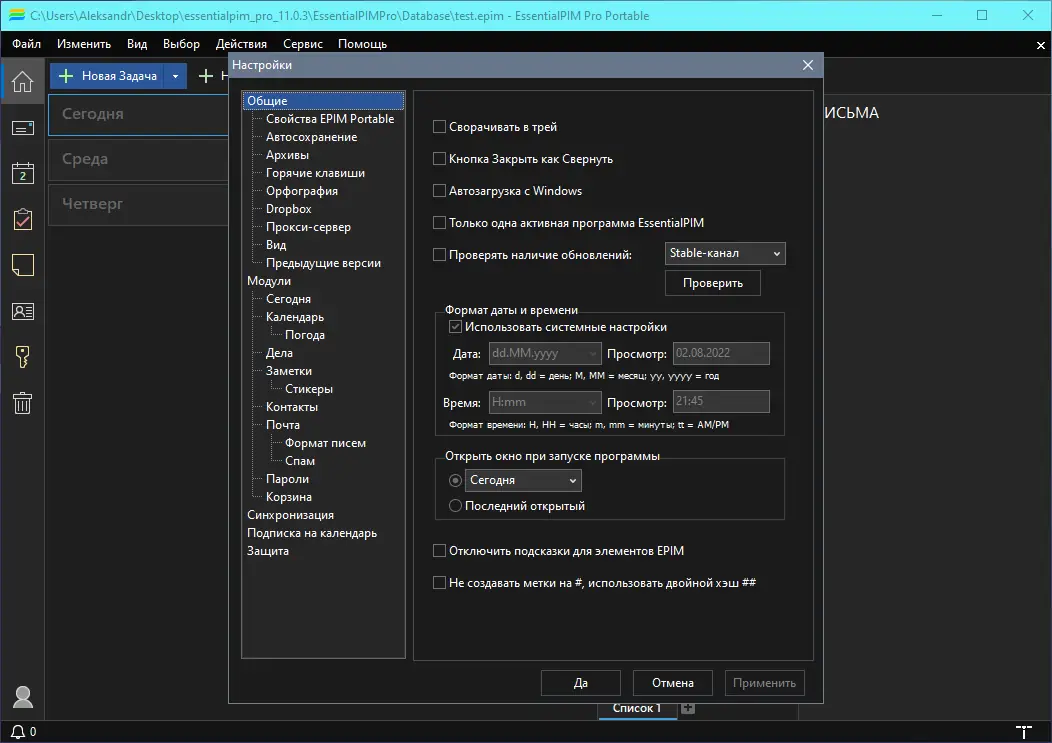Click the notification bell icon
Image resolution: width=1052 pixels, height=743 pixels.
click(18, 732)
